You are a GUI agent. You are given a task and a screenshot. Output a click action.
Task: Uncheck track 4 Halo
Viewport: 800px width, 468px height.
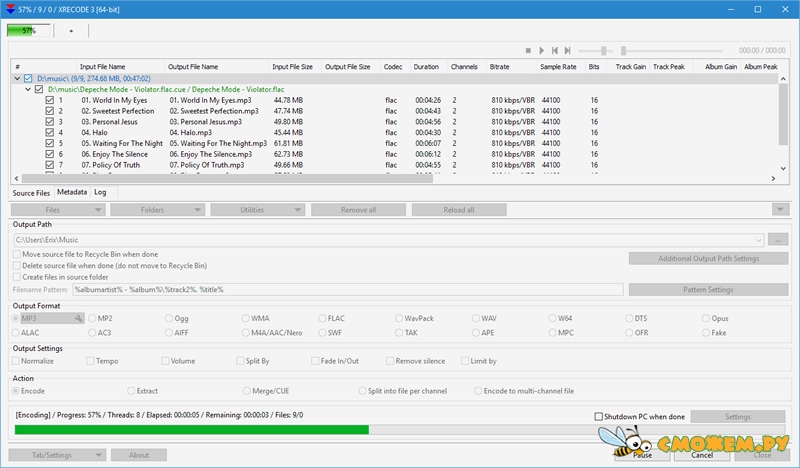pyautogui.click(x=49, y=132)
